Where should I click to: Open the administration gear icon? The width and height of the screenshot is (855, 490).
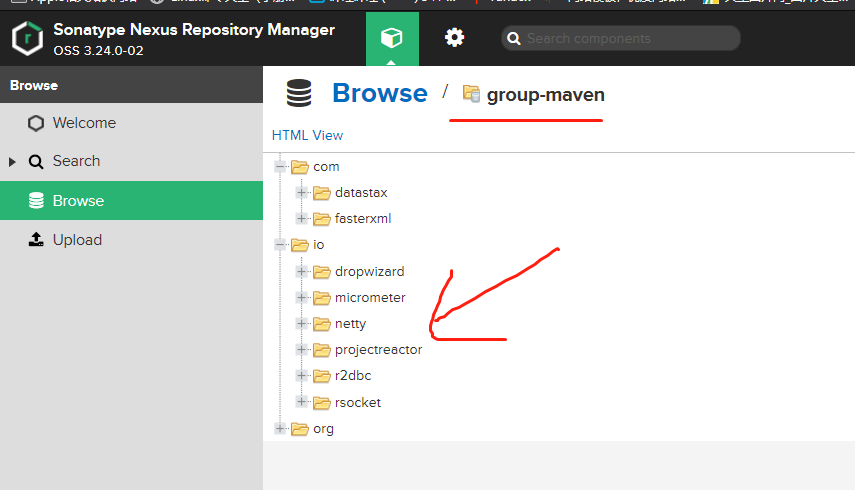(x=454, y=38)
